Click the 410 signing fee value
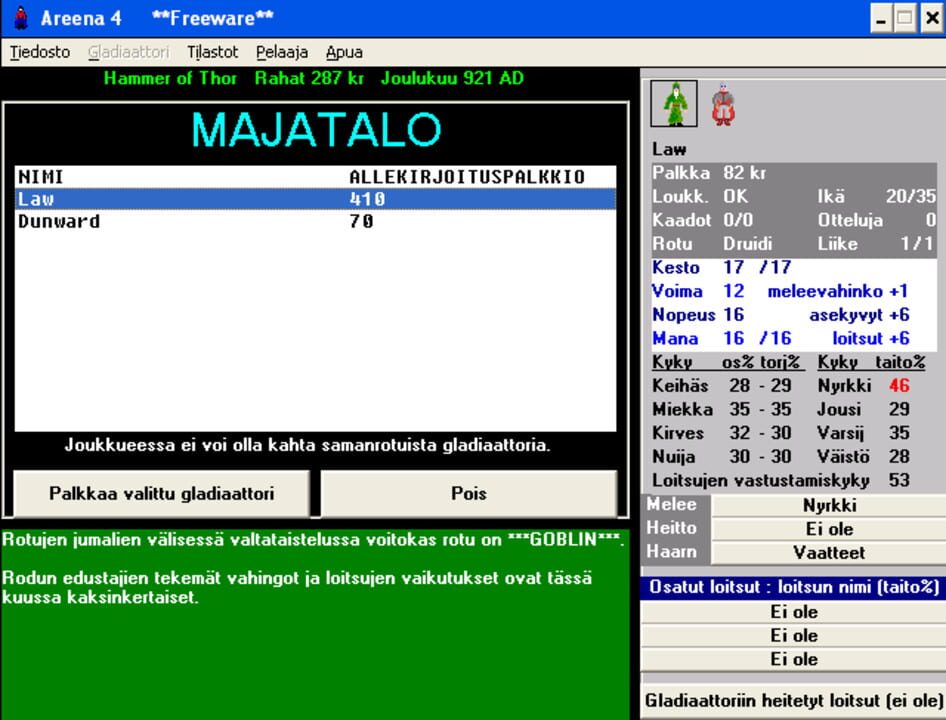 tap(367, 199)
